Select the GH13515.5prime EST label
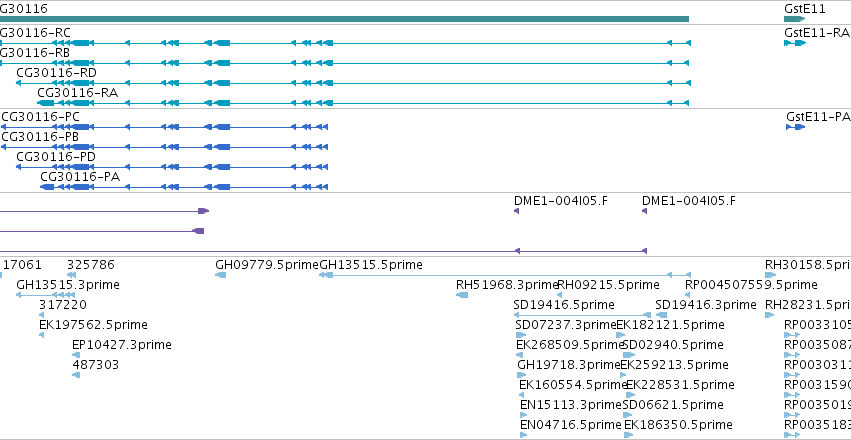 tap(371, 265)
